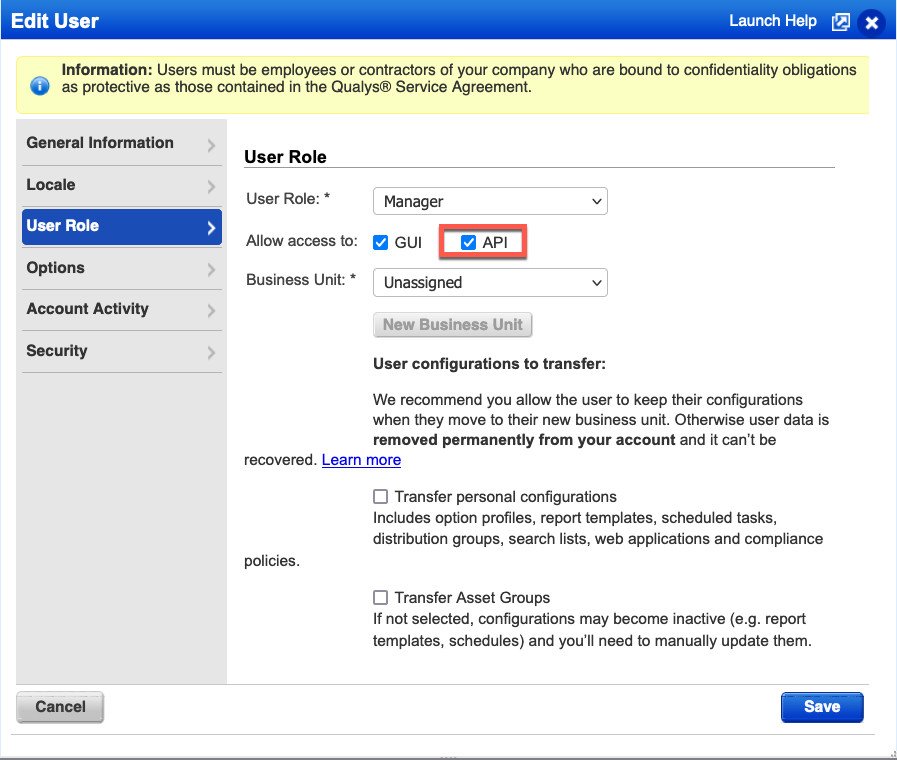Click the chevron next to Account Activity
The width and height of the screenshot is (897, 760).
coord(211,310)
